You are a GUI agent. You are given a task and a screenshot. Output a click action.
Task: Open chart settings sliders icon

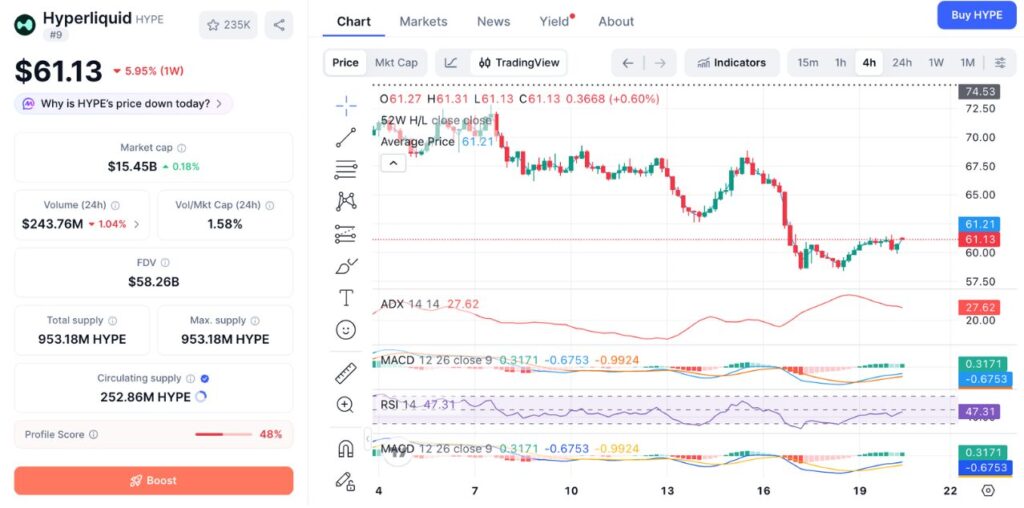point(1000,63)
